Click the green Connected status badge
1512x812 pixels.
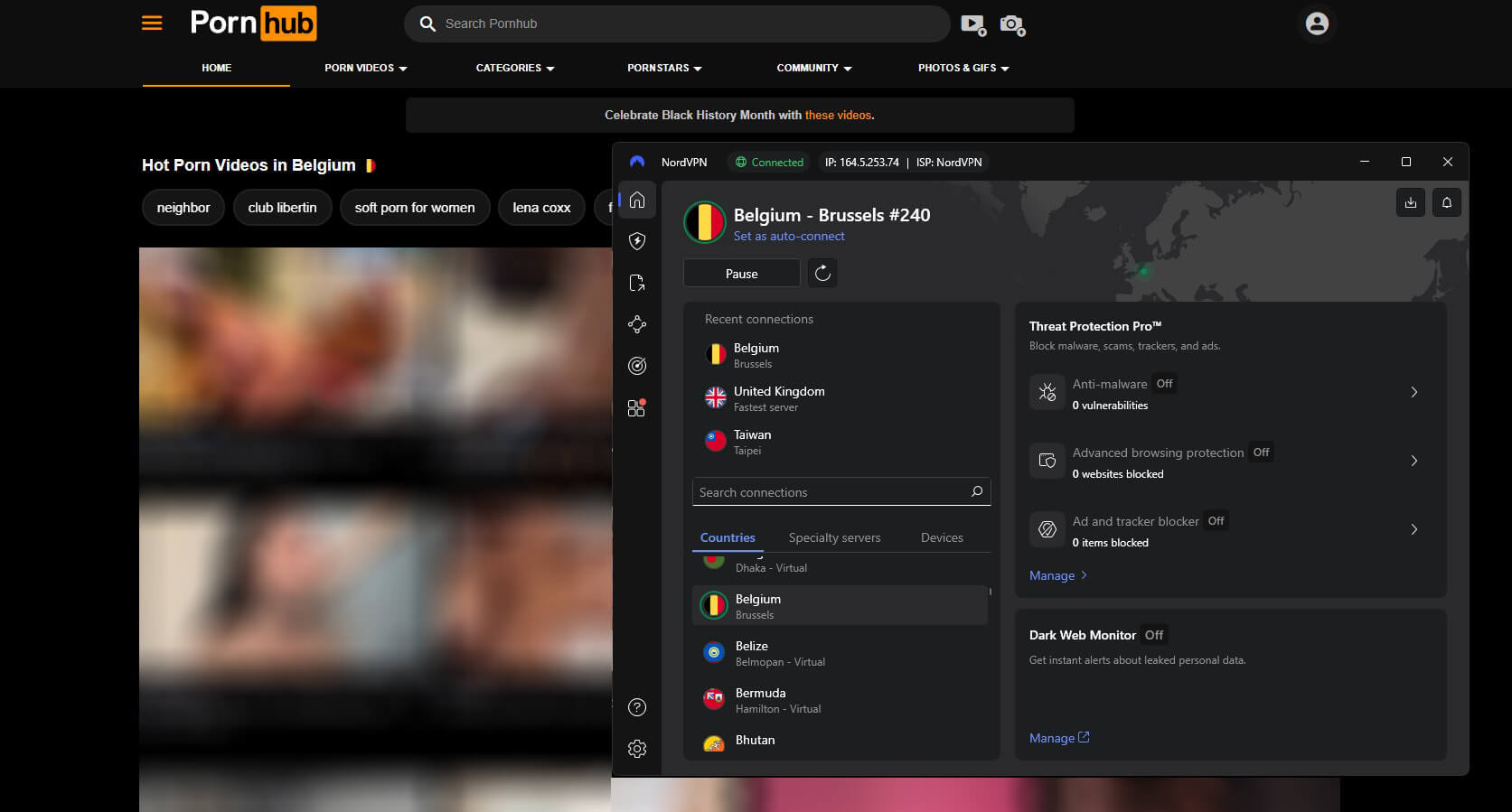[769, 163]
